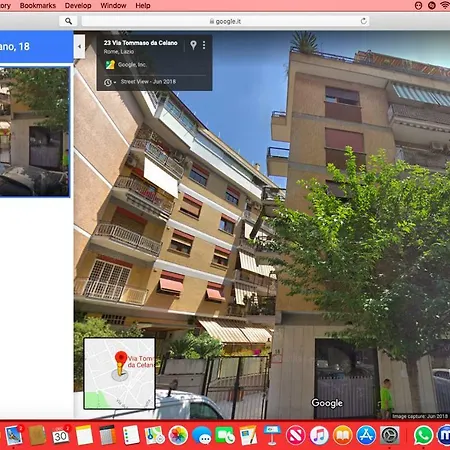Open the mini map showing Via Tommaso da Celano
This screenshot has height=450, width=450.
[119, 373]
